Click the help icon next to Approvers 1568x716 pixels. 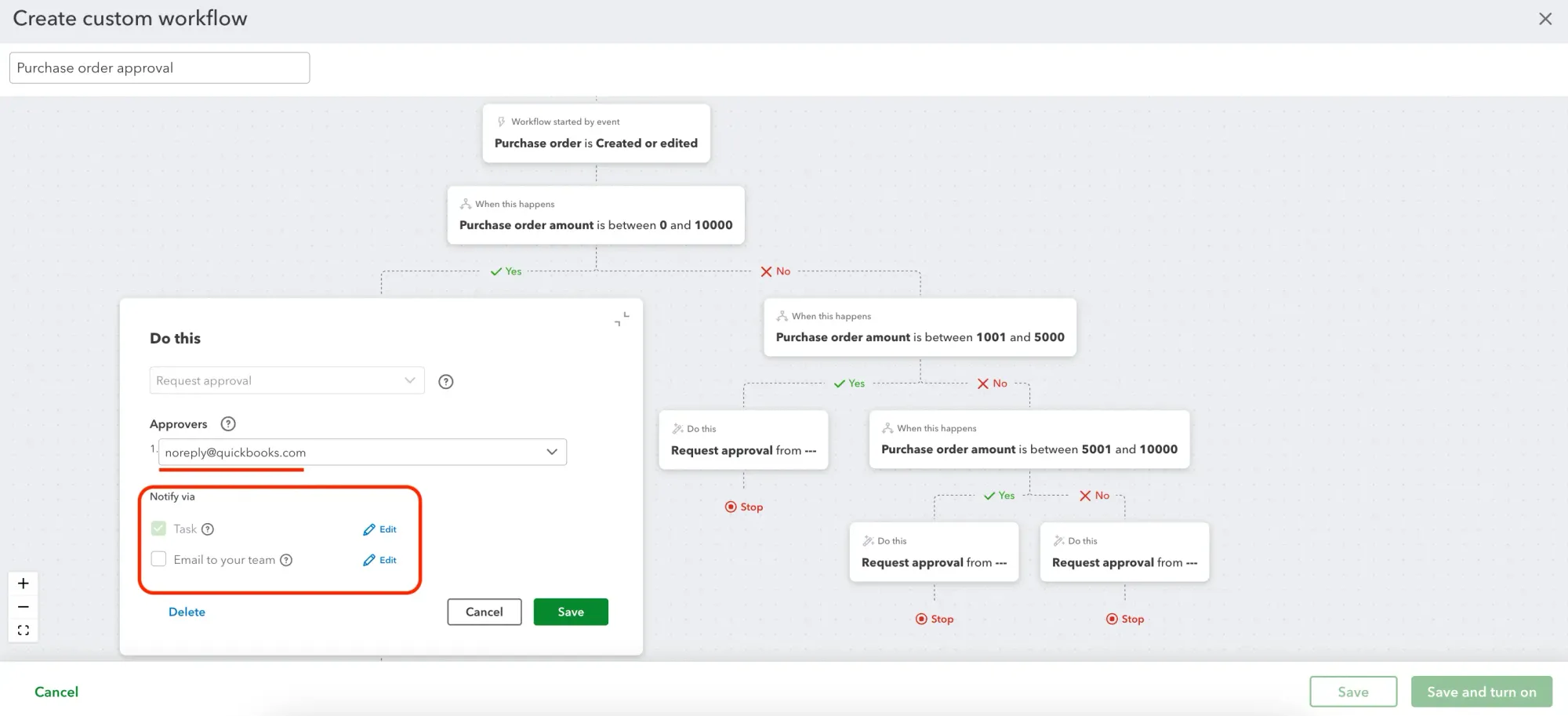tap(227, 423)
